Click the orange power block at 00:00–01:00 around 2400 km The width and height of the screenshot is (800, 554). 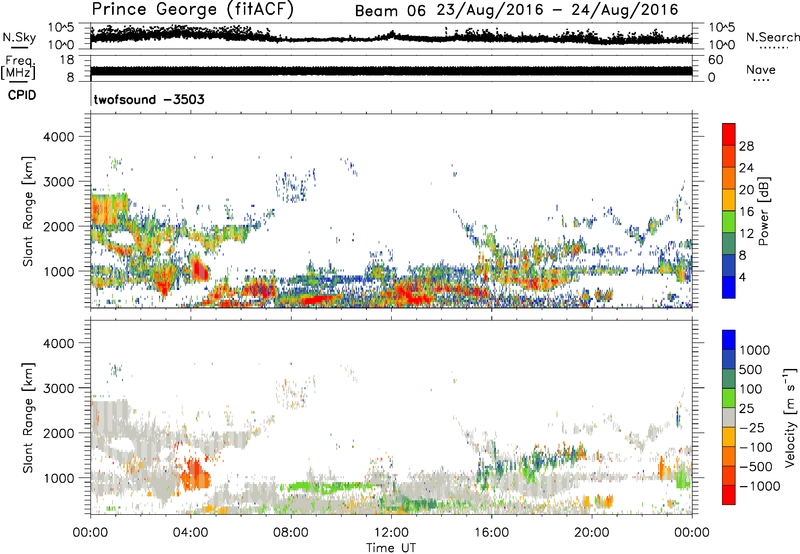tap(107, 210)
